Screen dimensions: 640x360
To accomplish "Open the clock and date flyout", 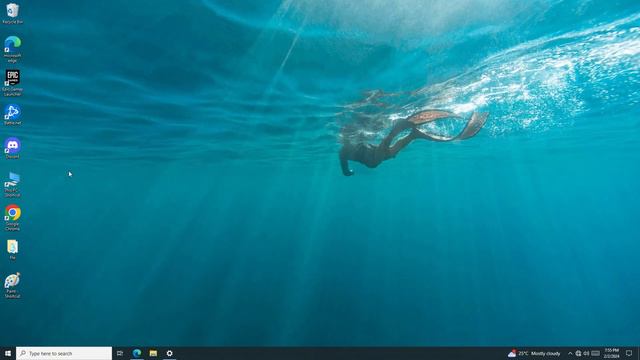I will click(x=611, y=353).
